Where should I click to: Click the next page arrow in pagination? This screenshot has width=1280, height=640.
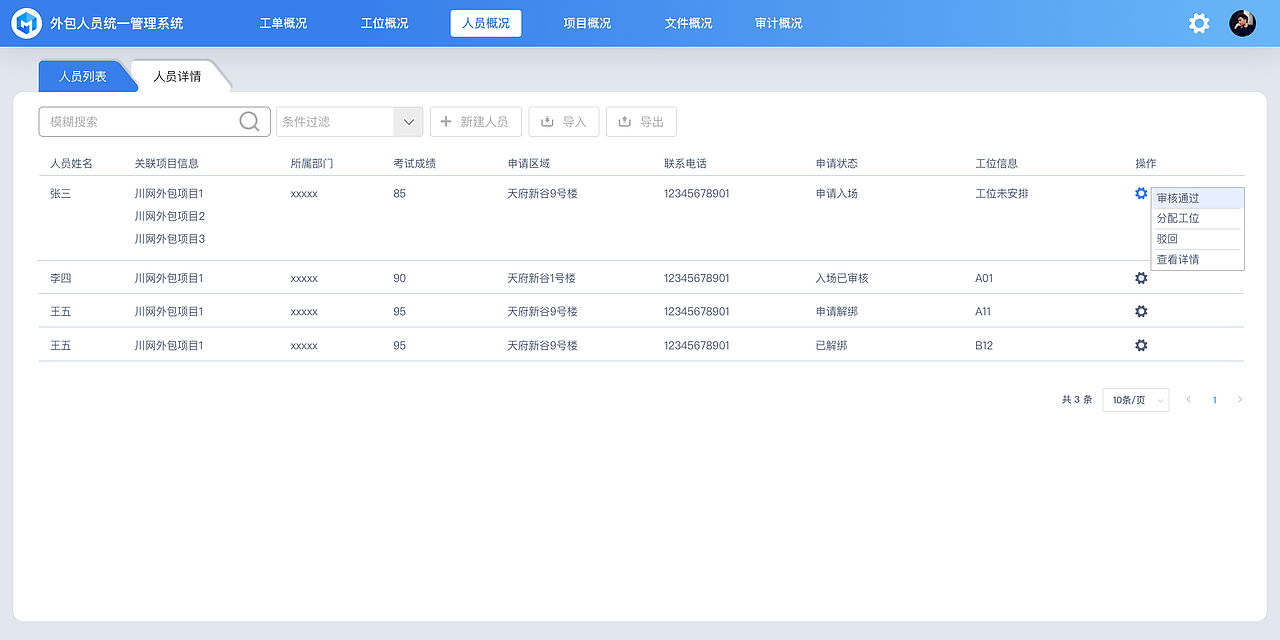click(1240, 399)
